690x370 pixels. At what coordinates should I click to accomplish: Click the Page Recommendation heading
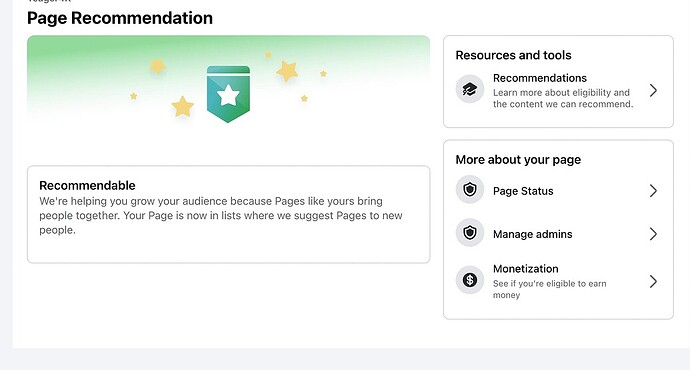coord(120,18)
